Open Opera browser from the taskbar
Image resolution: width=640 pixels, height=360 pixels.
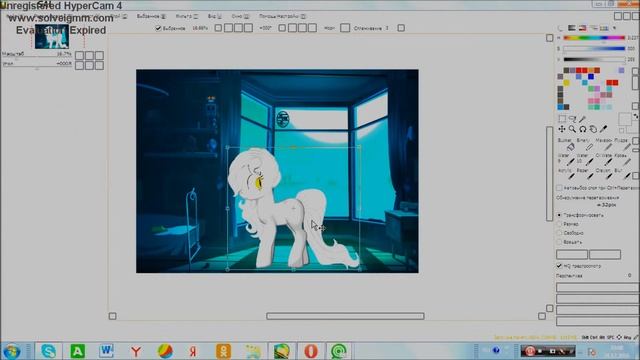click(311, 351)
